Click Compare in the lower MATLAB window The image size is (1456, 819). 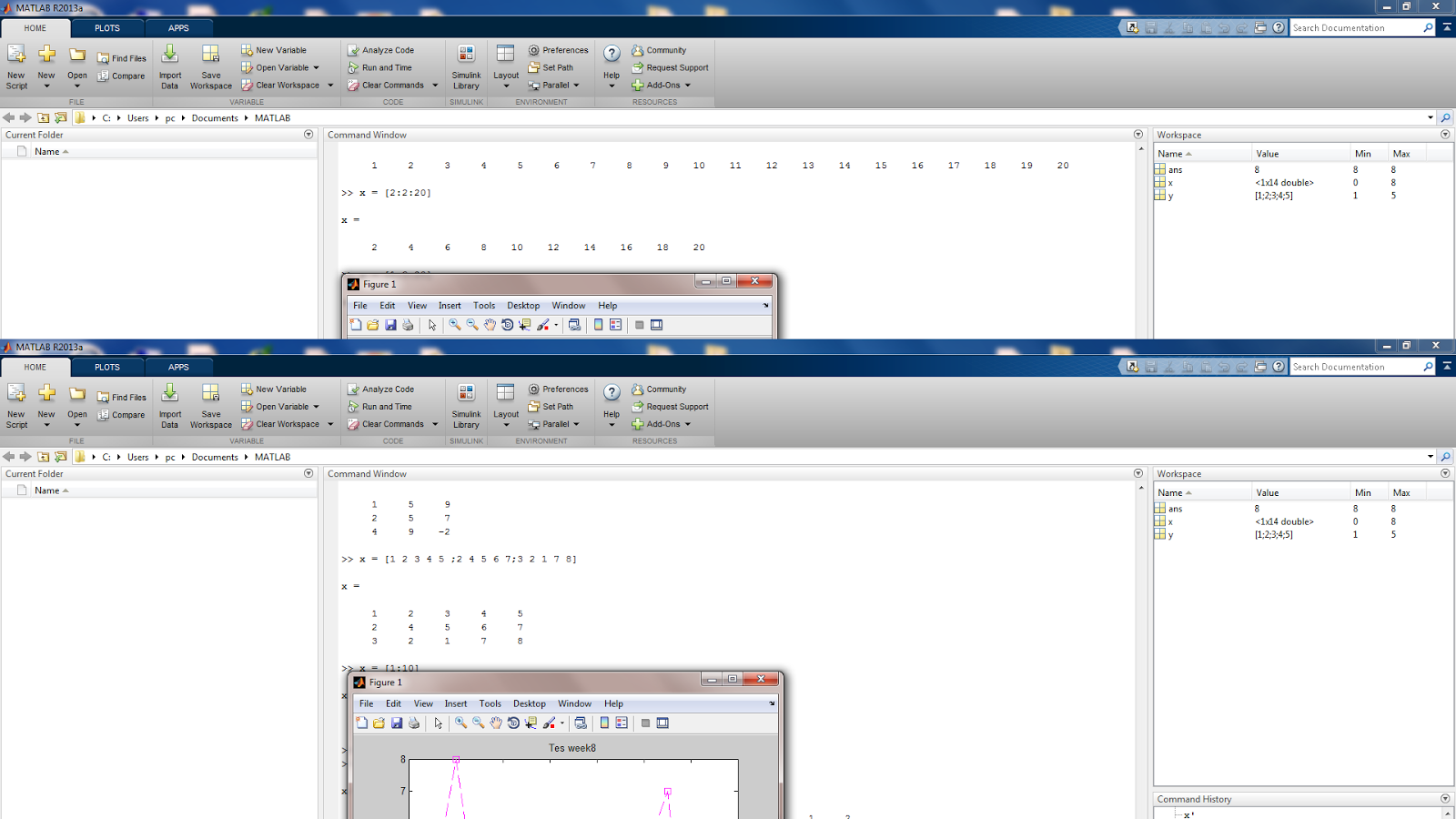click(x=122, y=415)
